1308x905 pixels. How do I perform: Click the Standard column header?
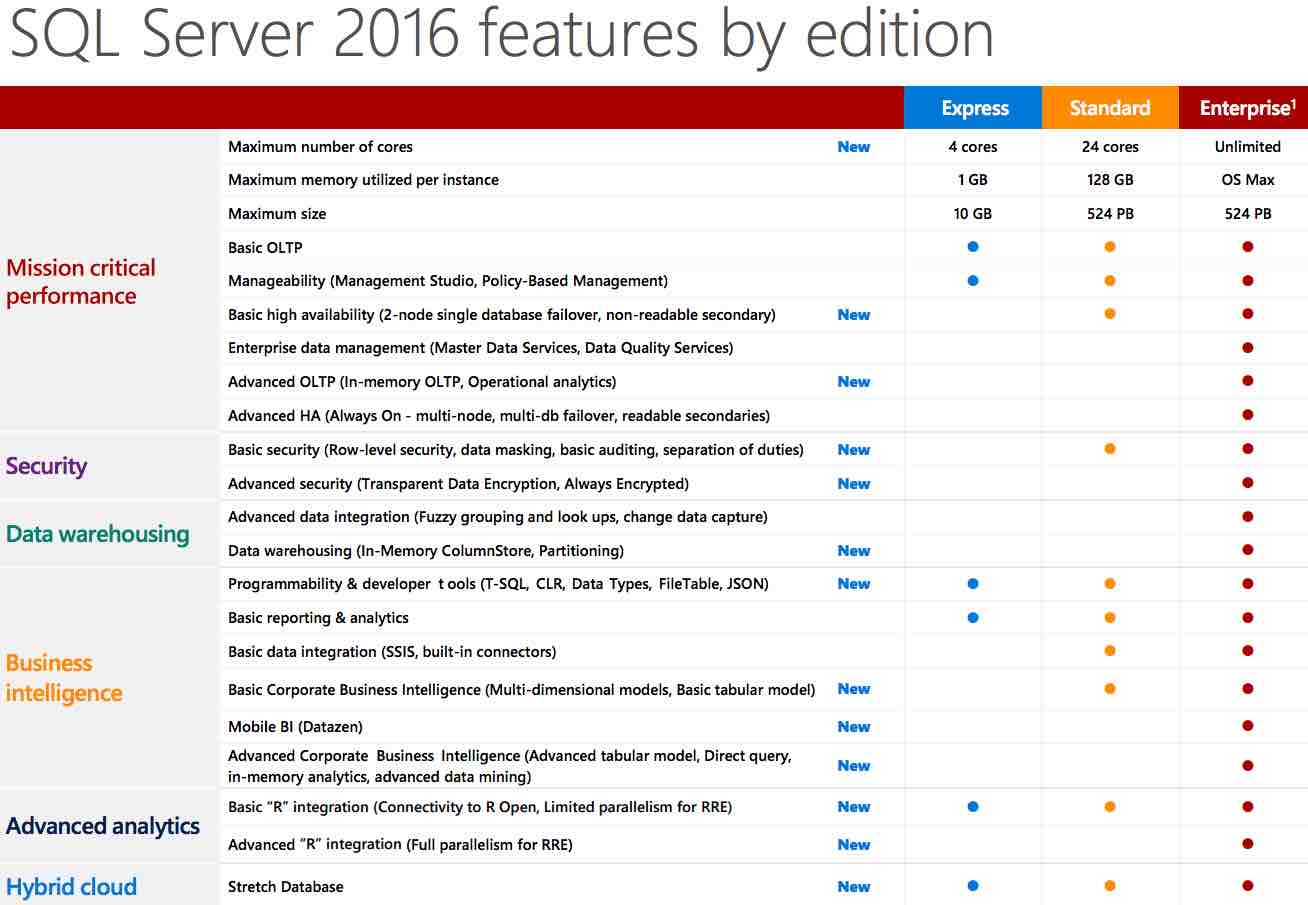point(1110,108)
